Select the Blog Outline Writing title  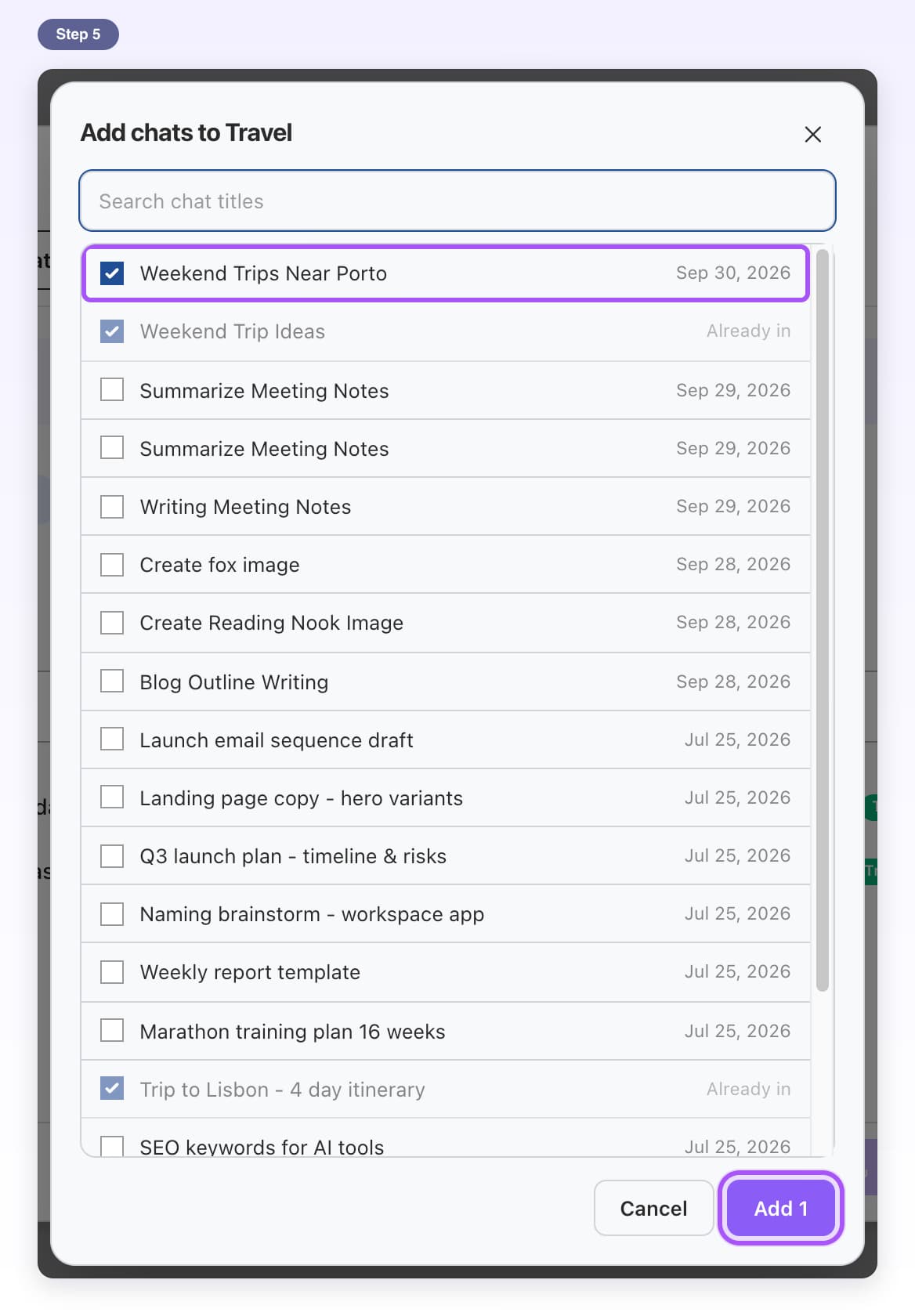coord(233,682)
